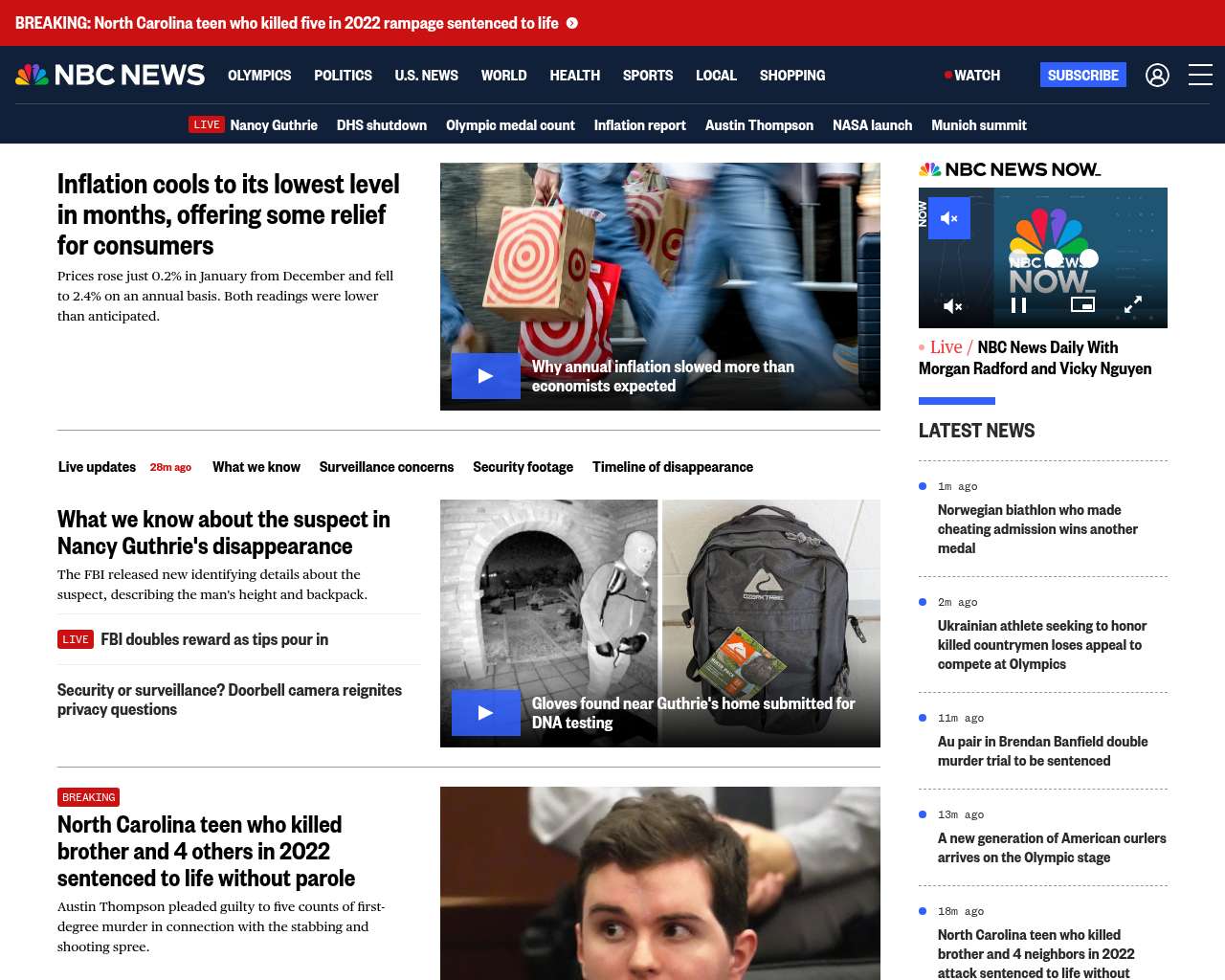The width and height of the screenshot is (1225, 980).
Task: Open the latest news item posted 18m ago
Action: click(1036, 954)
